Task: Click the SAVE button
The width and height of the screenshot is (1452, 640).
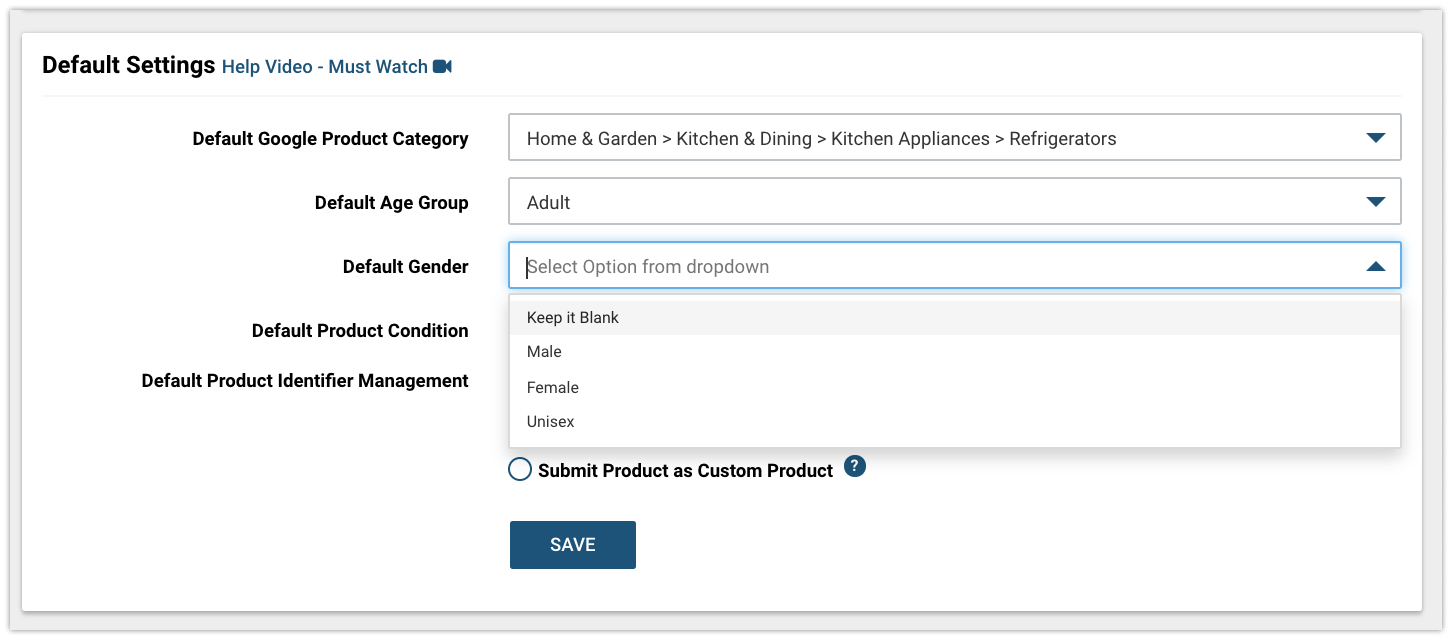Action: 573,545
